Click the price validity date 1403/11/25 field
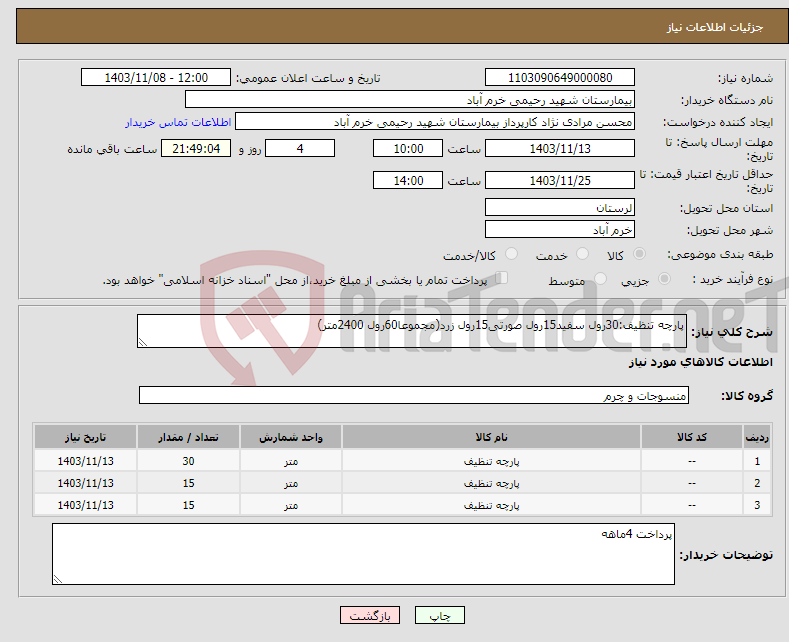This screenshot has width=789, height=642. point(560,180)
